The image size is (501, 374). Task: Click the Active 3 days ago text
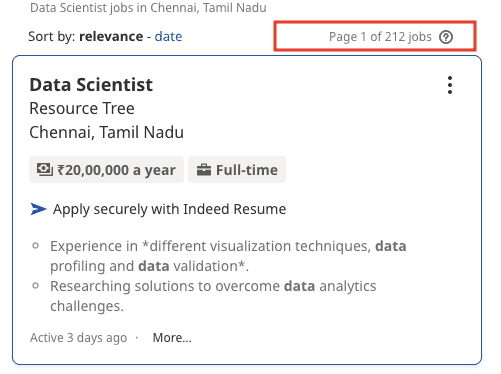coord(79,338)
